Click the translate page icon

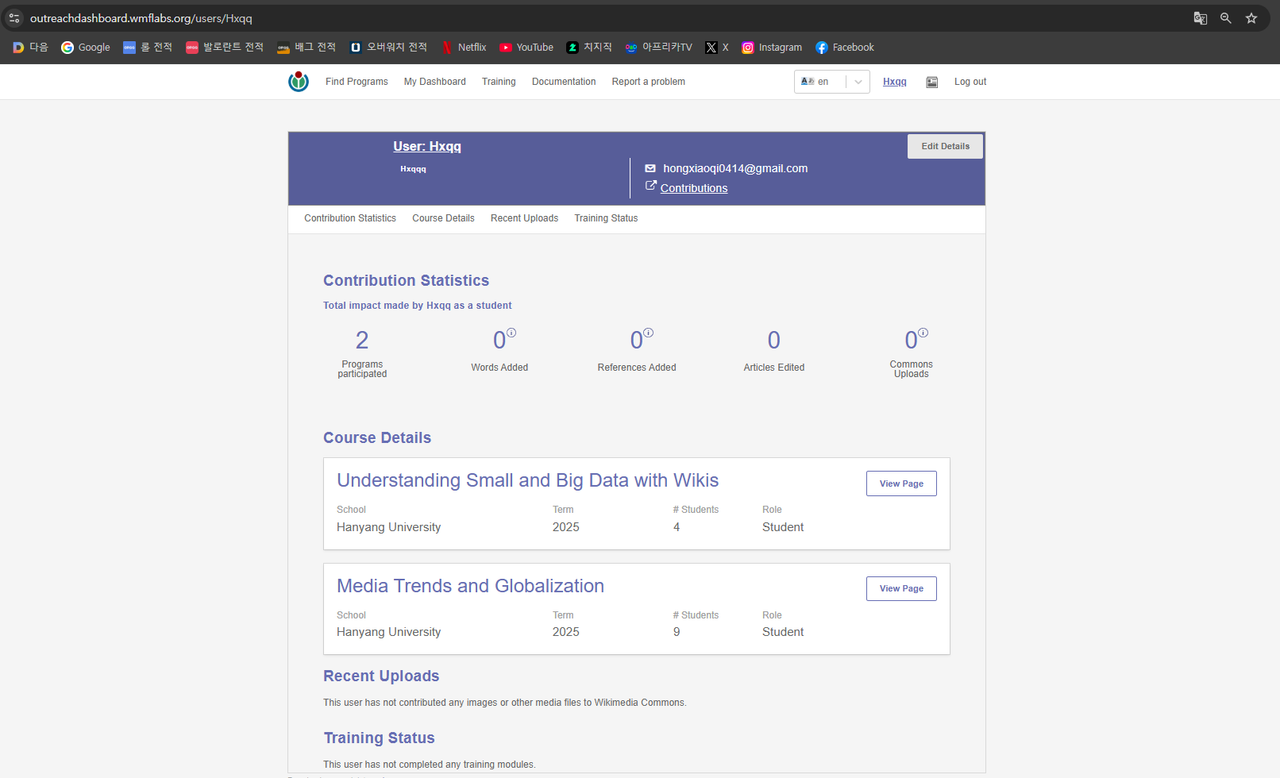[x=1200, y=18]
